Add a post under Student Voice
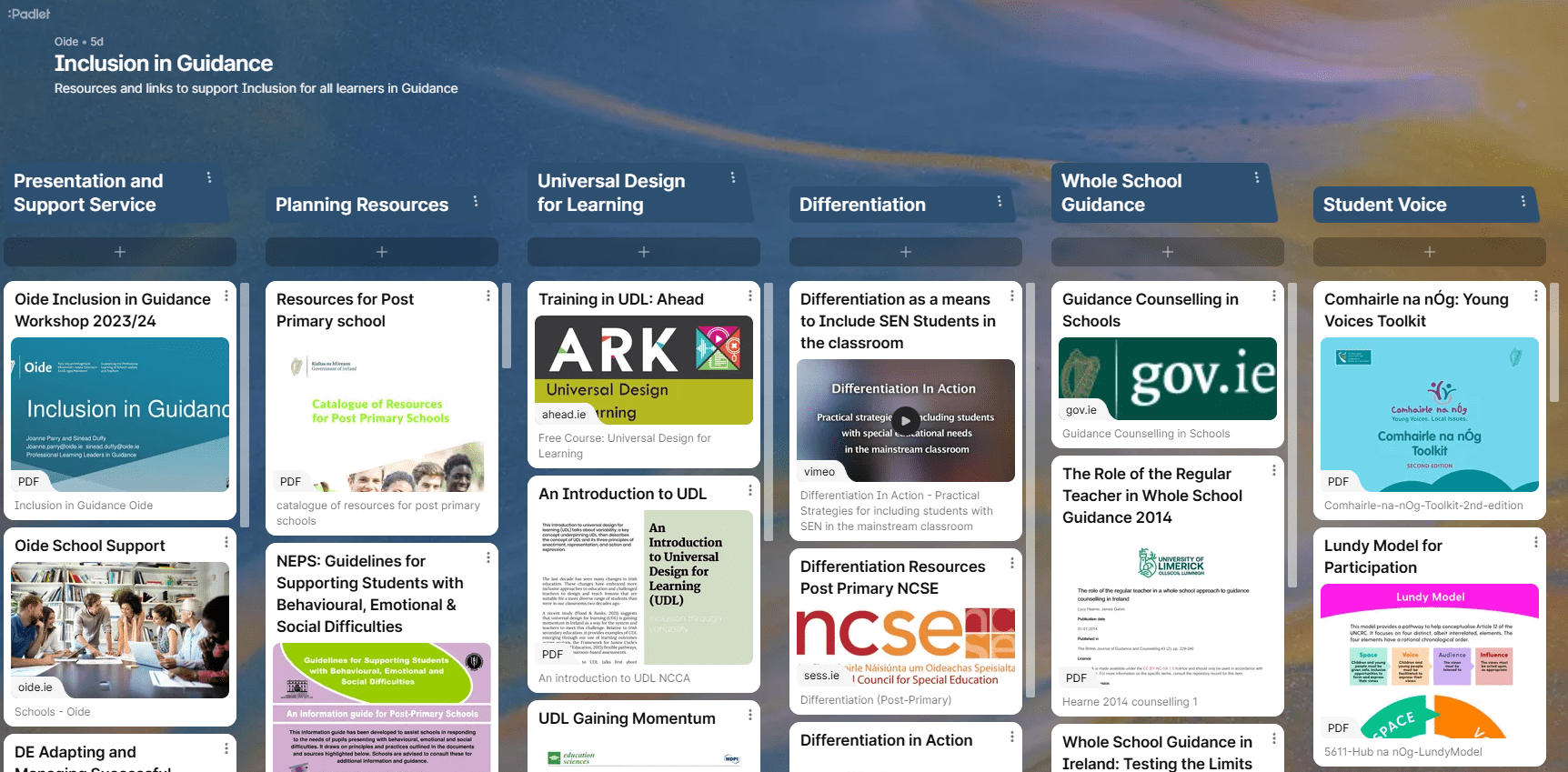Viewport: 1568px width, 772px height. [x=1430, y=252]
